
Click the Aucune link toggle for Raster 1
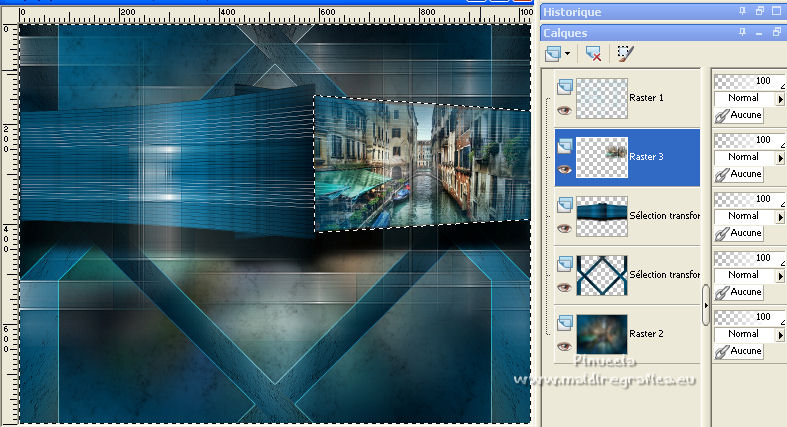pos(739,115)
